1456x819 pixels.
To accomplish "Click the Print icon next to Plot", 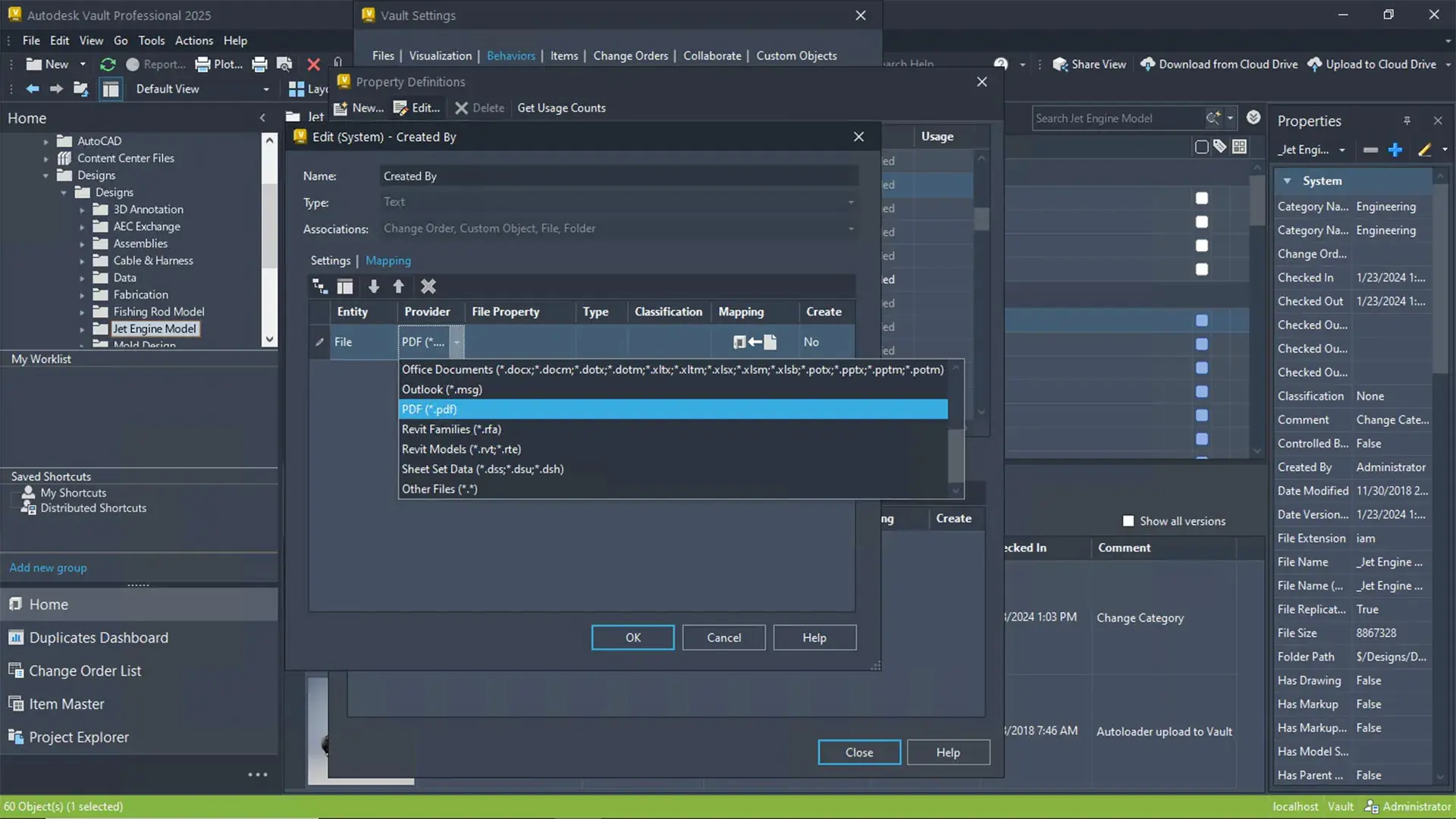I will coord(259,64).
